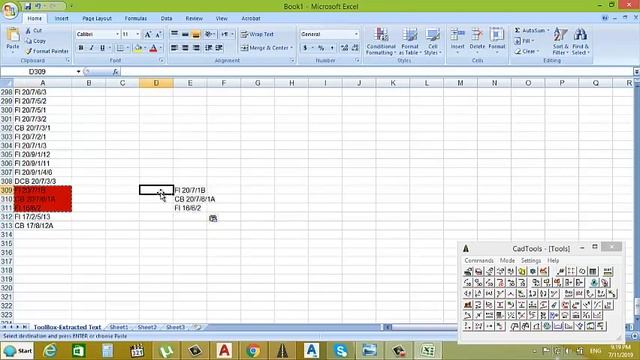Open the Name Box dropdown arrow

[x=78, y=72]
